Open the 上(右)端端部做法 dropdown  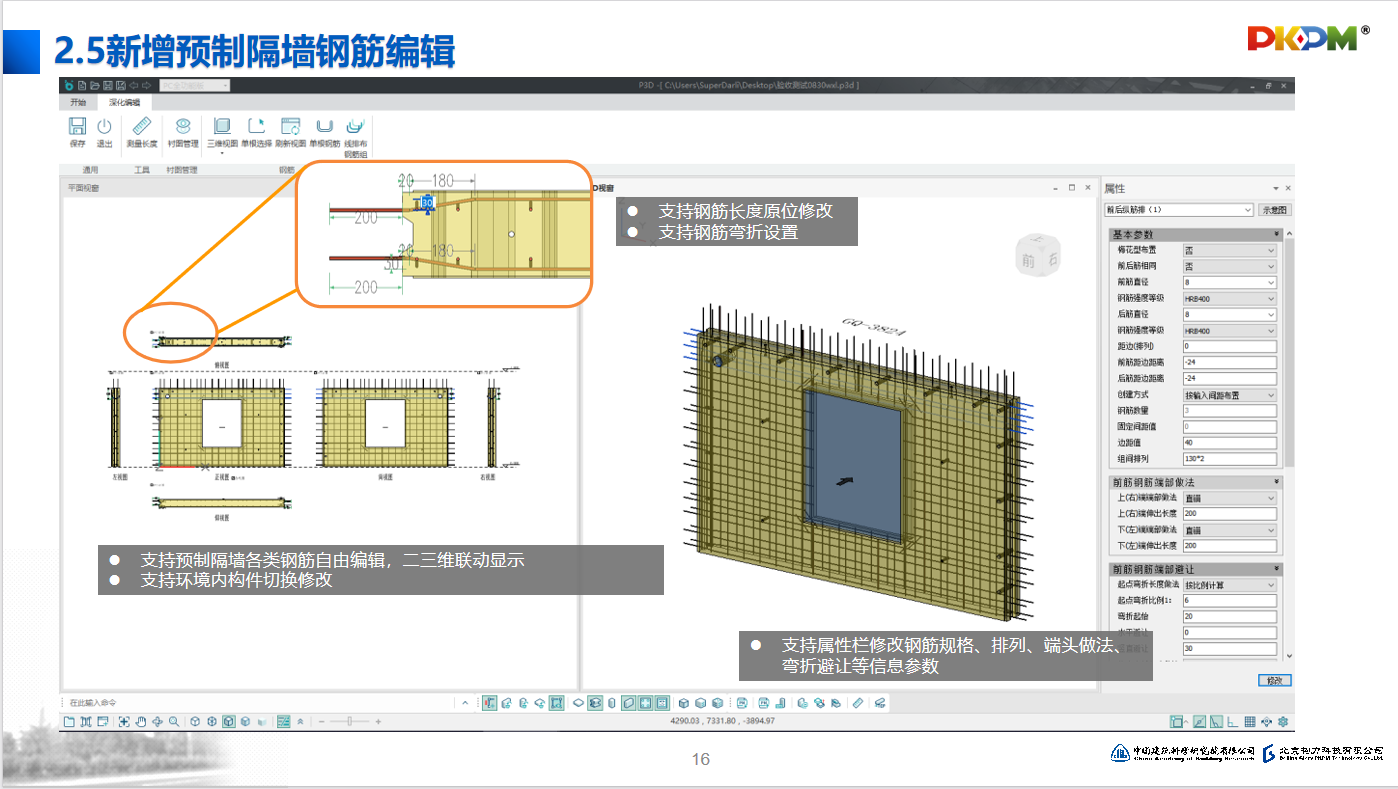click(x=1229, y=498)
